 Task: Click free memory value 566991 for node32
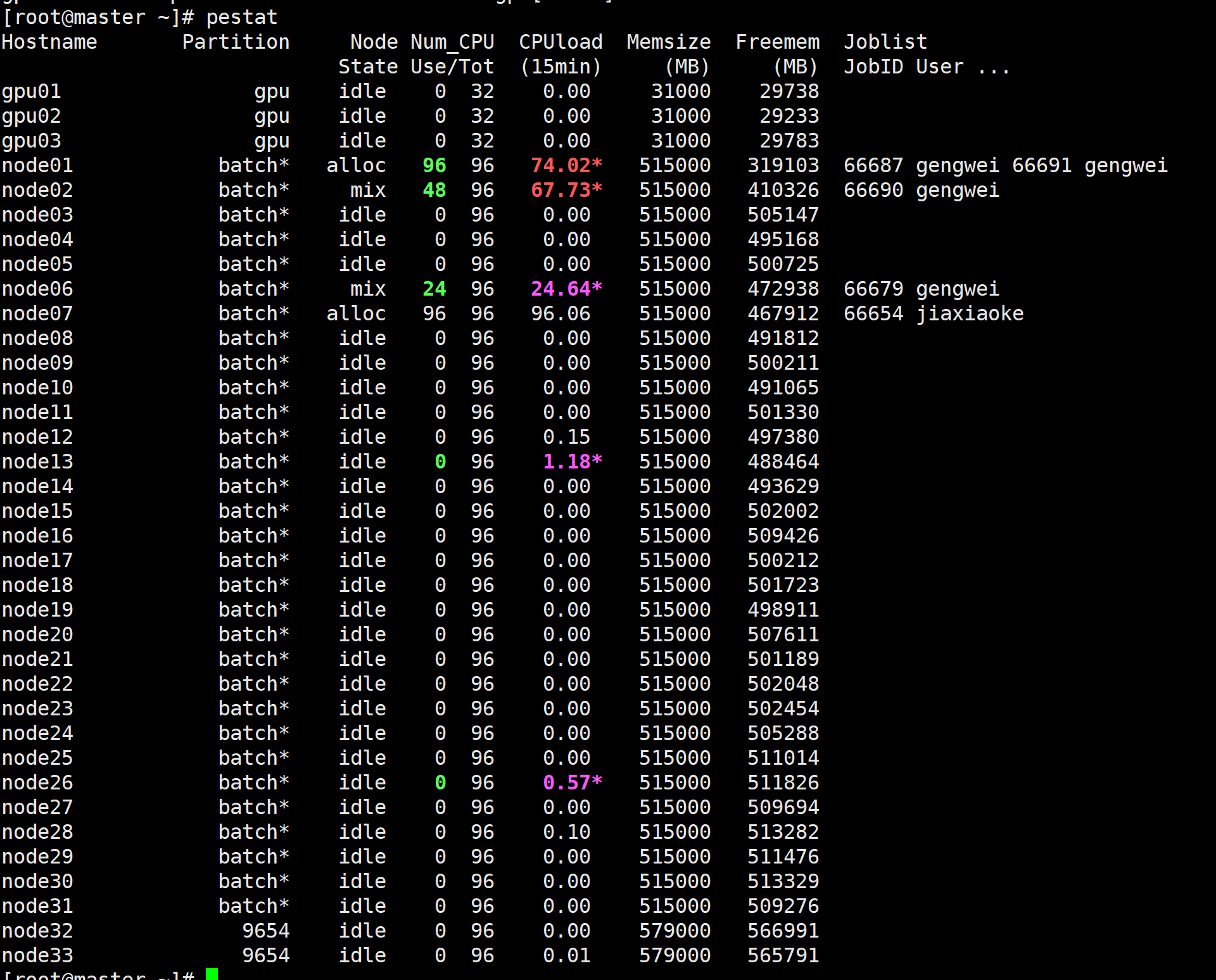(x=783, y=931)
